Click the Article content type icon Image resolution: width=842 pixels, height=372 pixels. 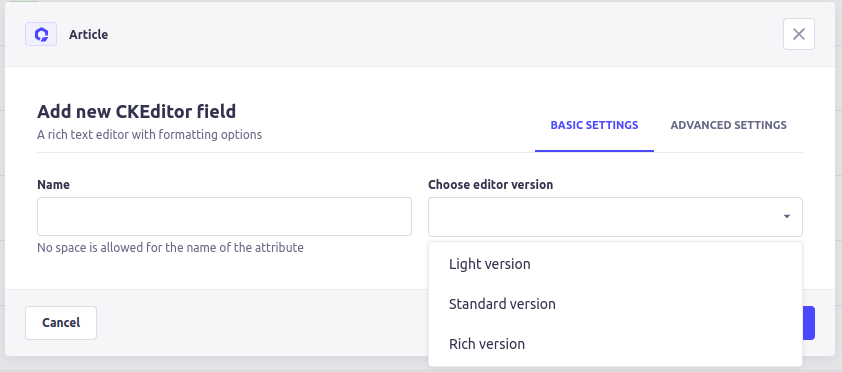coord(41,34)
